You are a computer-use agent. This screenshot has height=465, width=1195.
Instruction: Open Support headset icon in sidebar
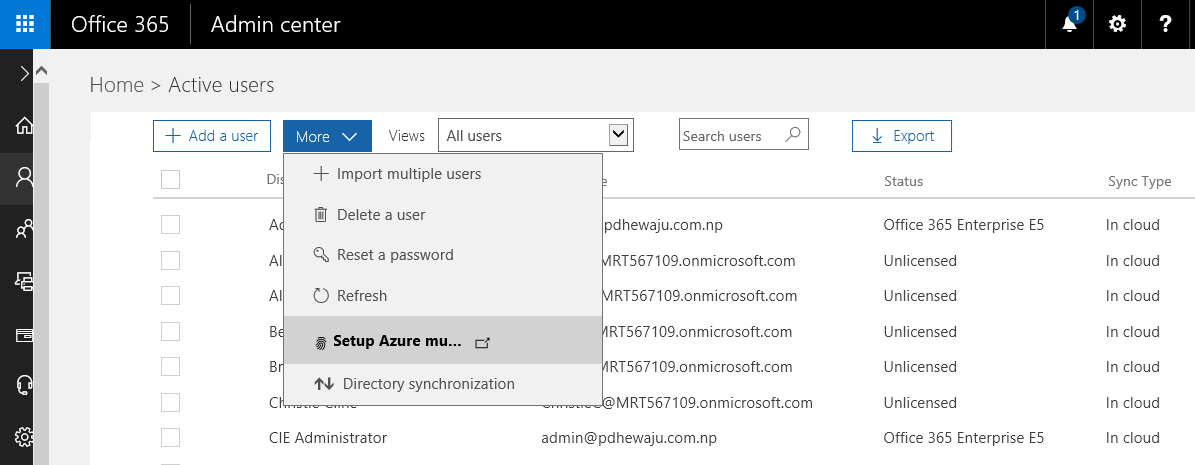[24, 385]
